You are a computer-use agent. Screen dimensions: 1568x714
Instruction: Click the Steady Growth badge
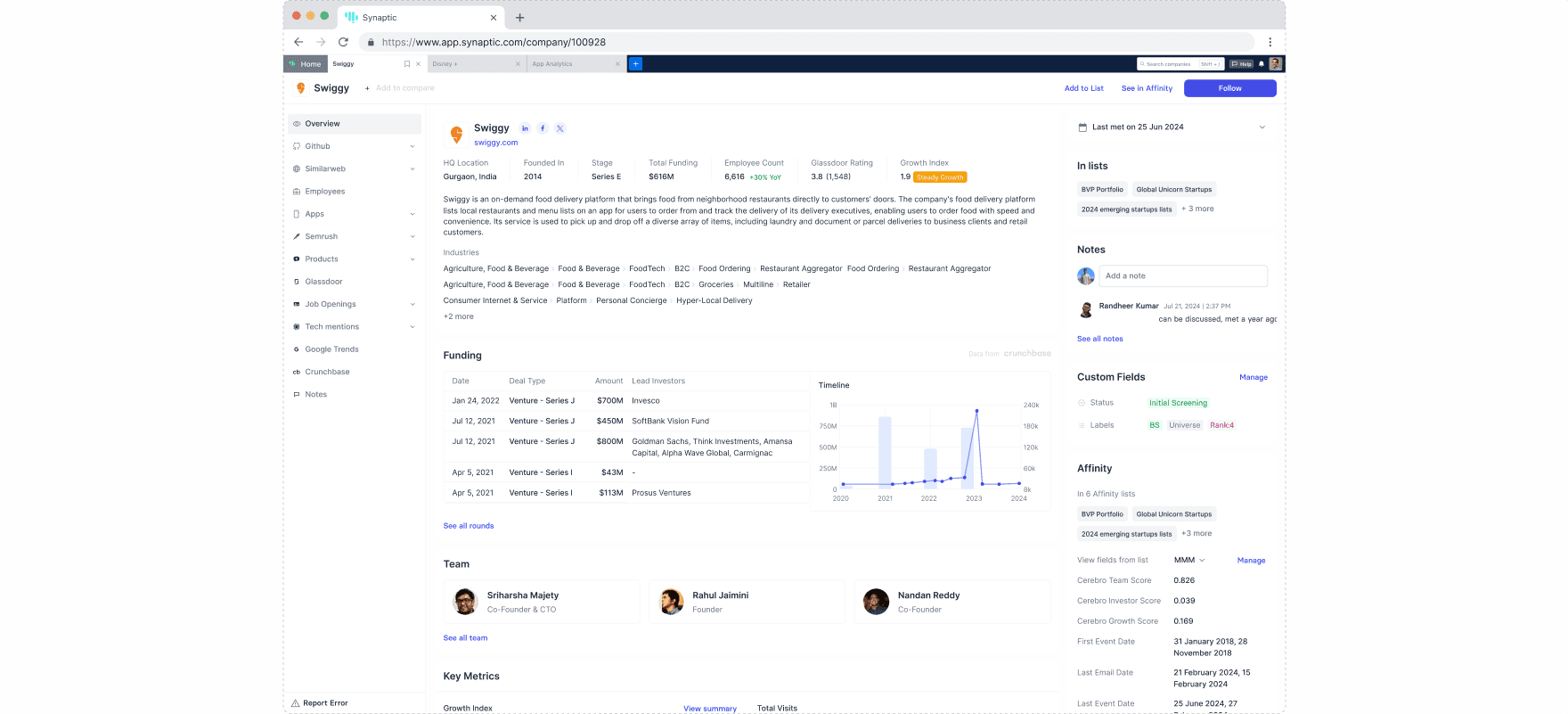pos(940,177)
